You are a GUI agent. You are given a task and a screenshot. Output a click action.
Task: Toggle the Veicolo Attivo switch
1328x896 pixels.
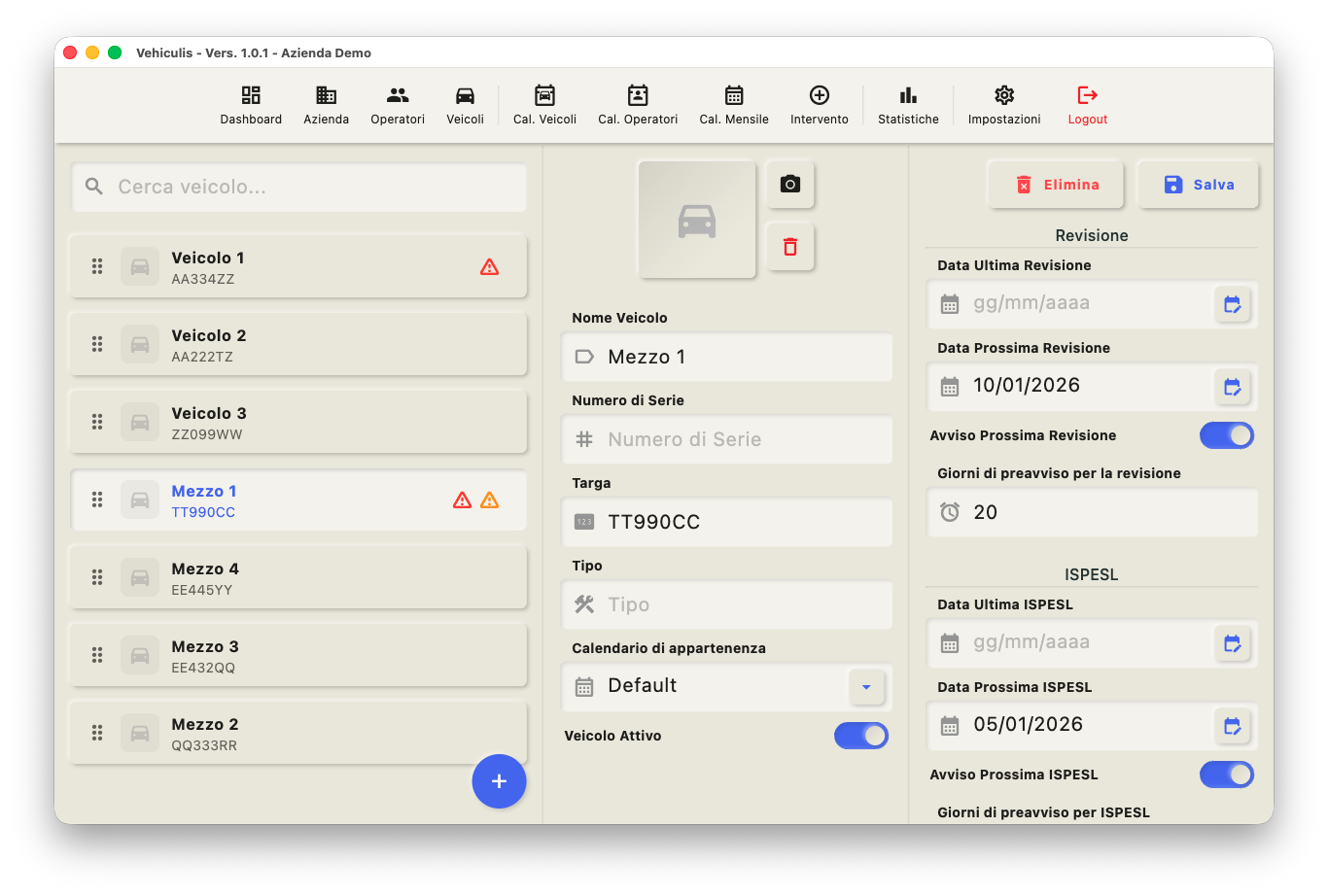[861, 736]
